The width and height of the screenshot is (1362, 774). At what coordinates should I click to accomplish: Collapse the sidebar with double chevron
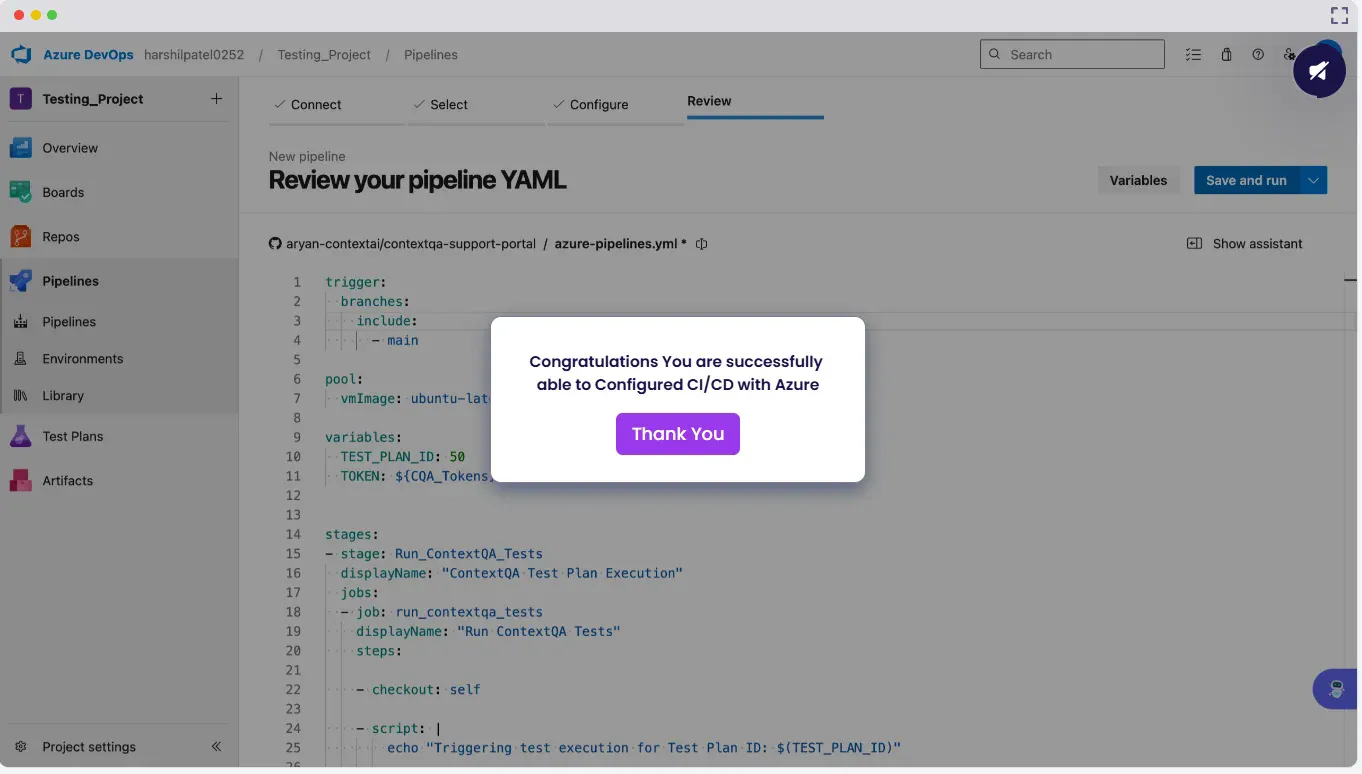tap(216, 747)
